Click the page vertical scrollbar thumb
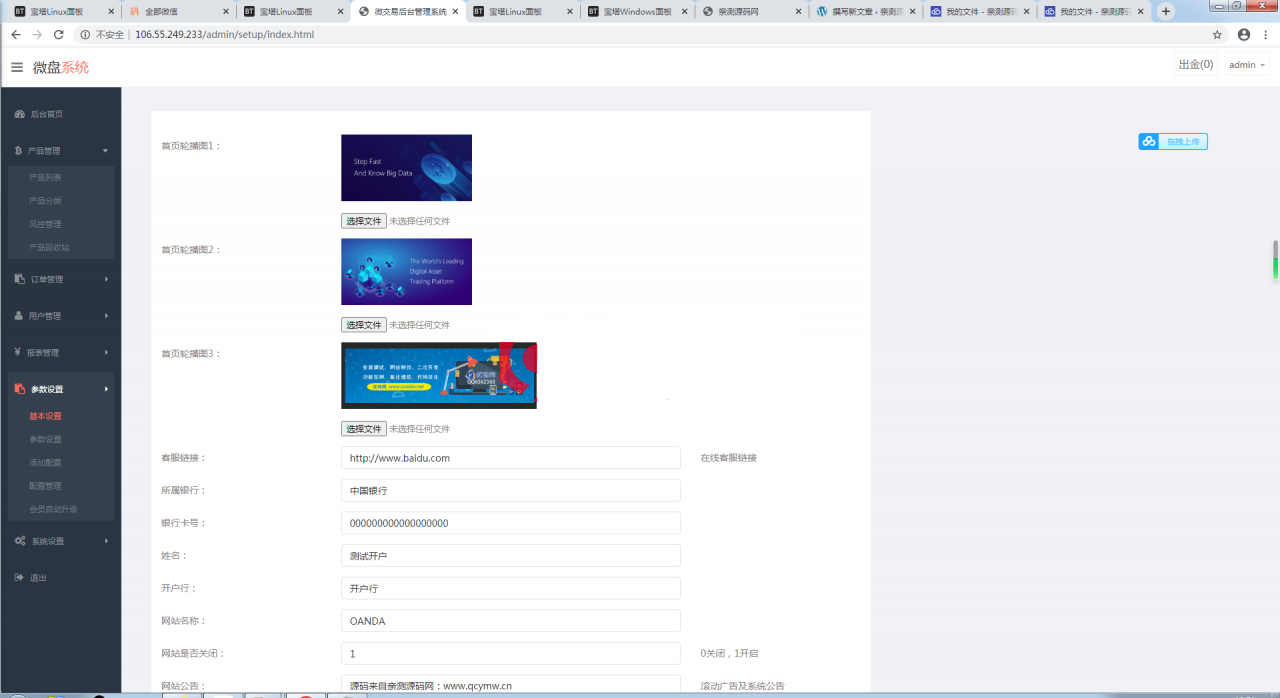Screen dimensions: 1280x698 click(x=1275, y=260)
